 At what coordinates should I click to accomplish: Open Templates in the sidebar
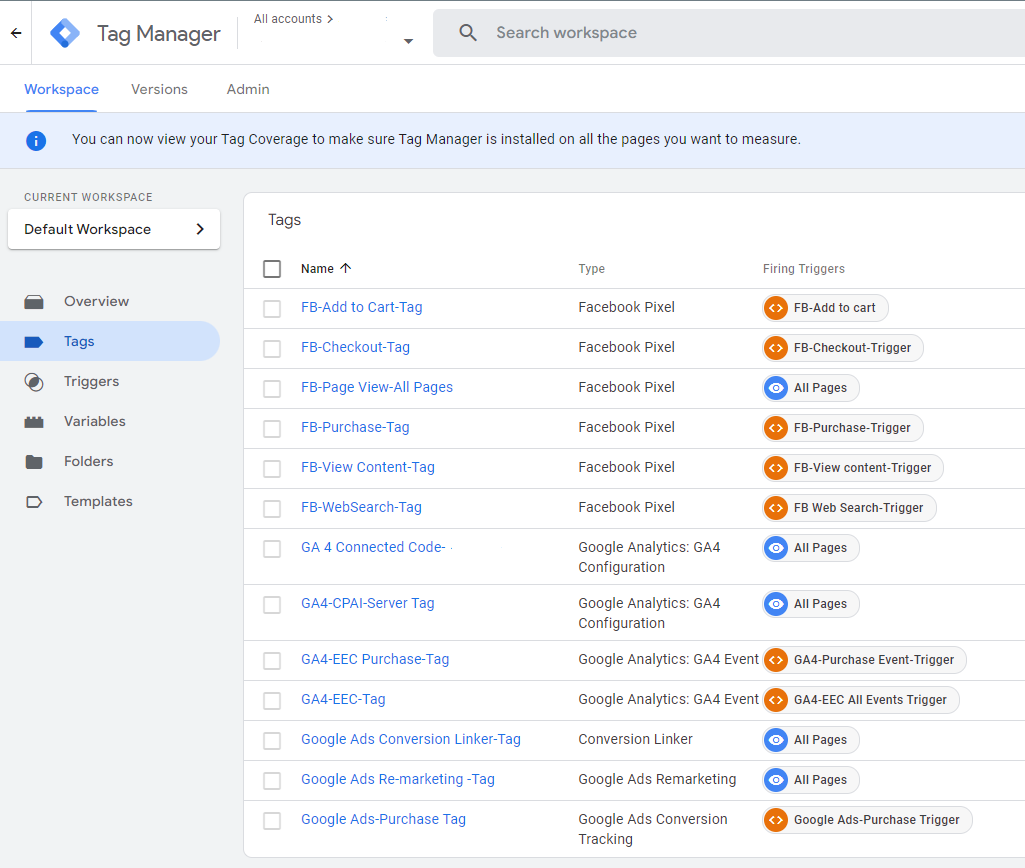pos(110,501)
